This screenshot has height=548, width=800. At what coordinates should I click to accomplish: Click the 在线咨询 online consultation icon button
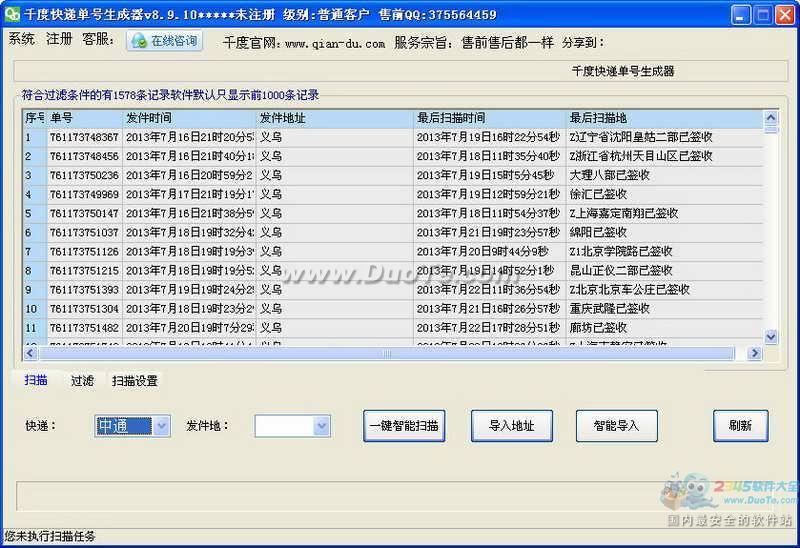coord(164,41)
